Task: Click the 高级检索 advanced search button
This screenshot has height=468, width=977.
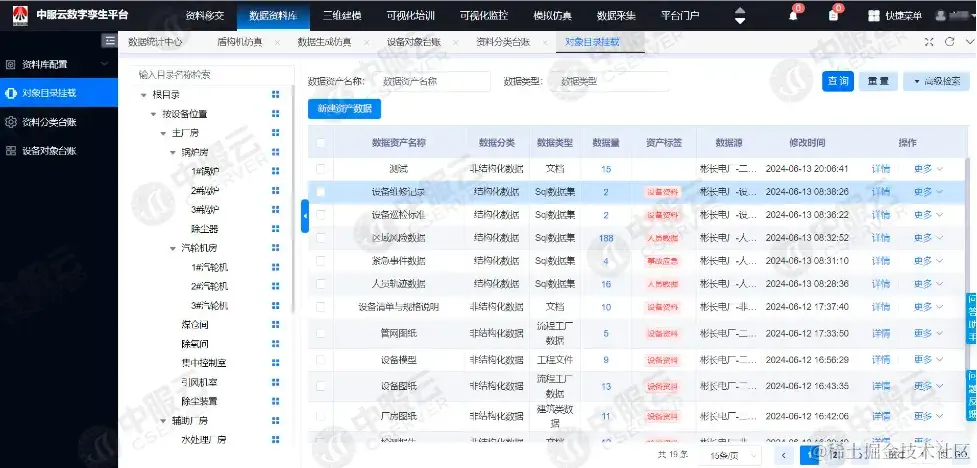Action: (936, 81)
